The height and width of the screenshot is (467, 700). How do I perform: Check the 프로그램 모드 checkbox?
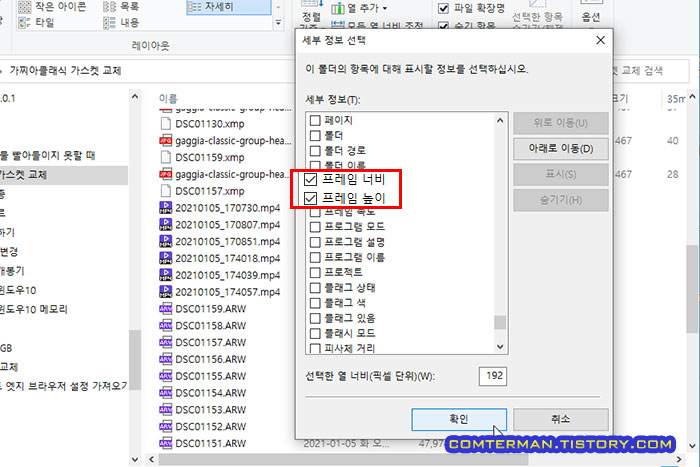pos(315,227)
